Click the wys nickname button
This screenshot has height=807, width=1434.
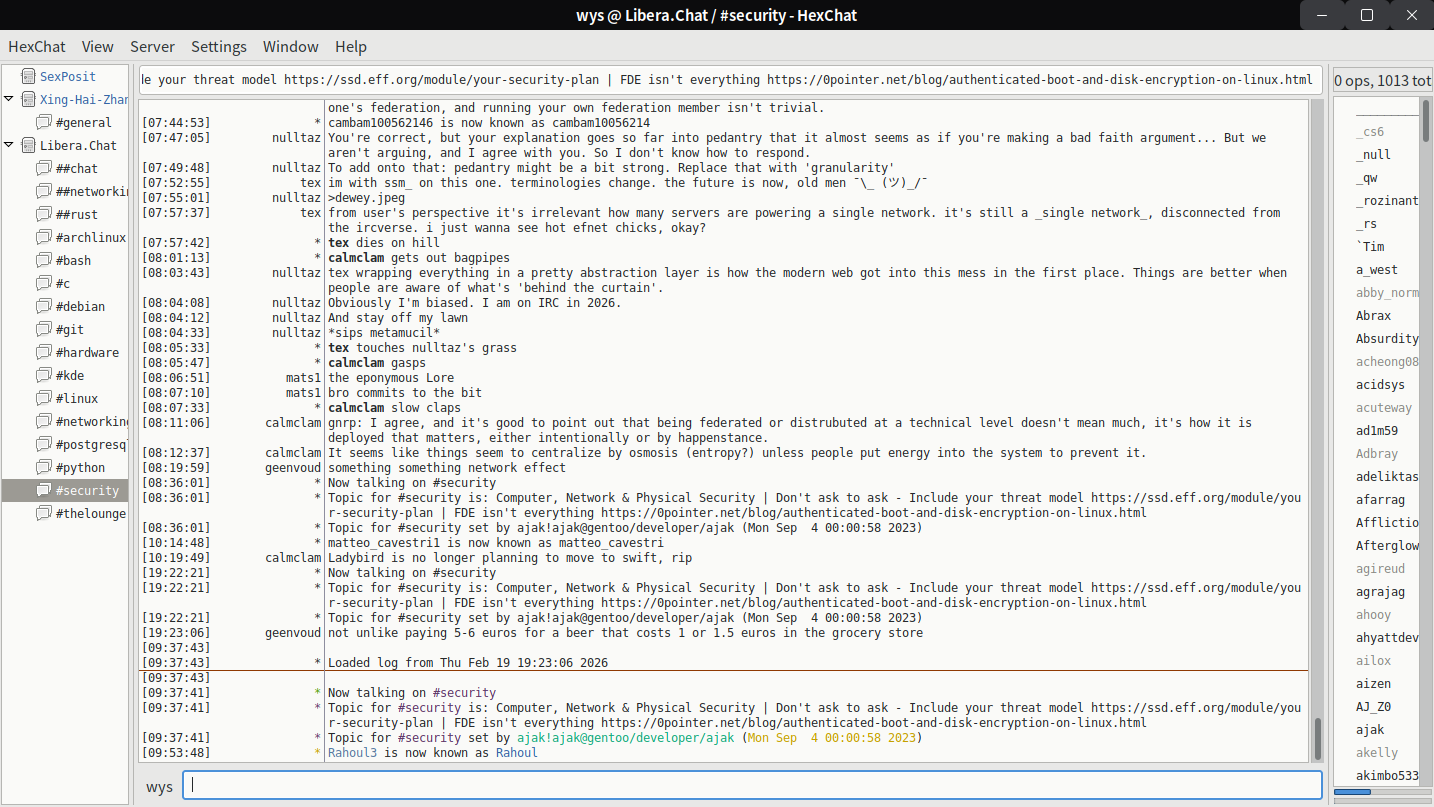(x=159, y=786)
